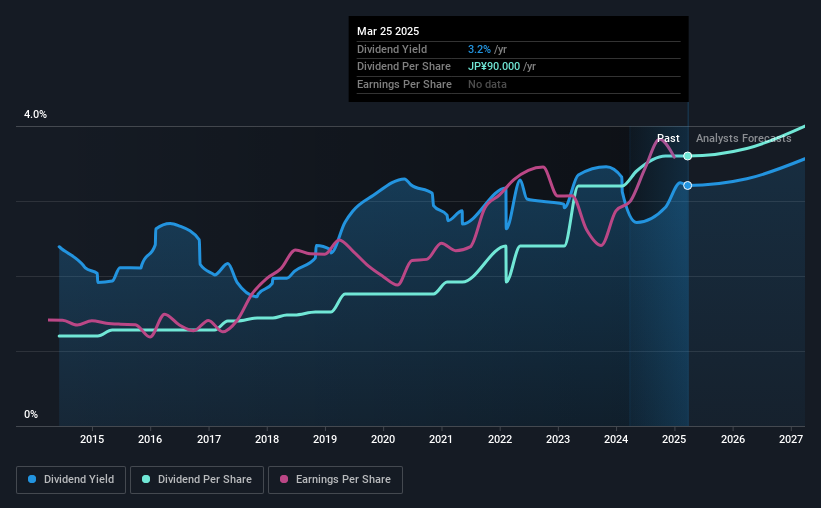Click the 2016 x-axis label

point(150,439)
